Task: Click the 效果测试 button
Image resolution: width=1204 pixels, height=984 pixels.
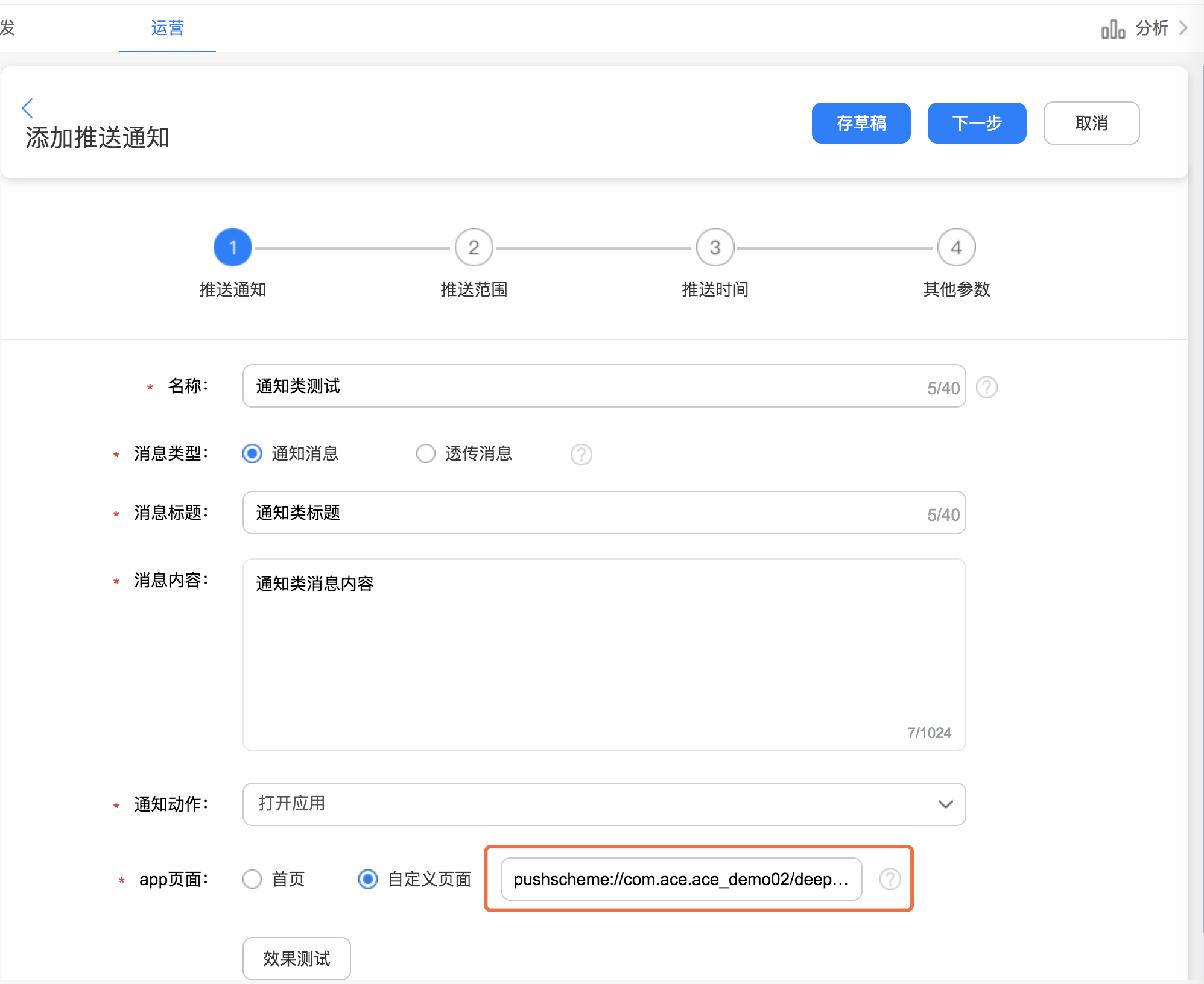Action: (x=296, y=958)
